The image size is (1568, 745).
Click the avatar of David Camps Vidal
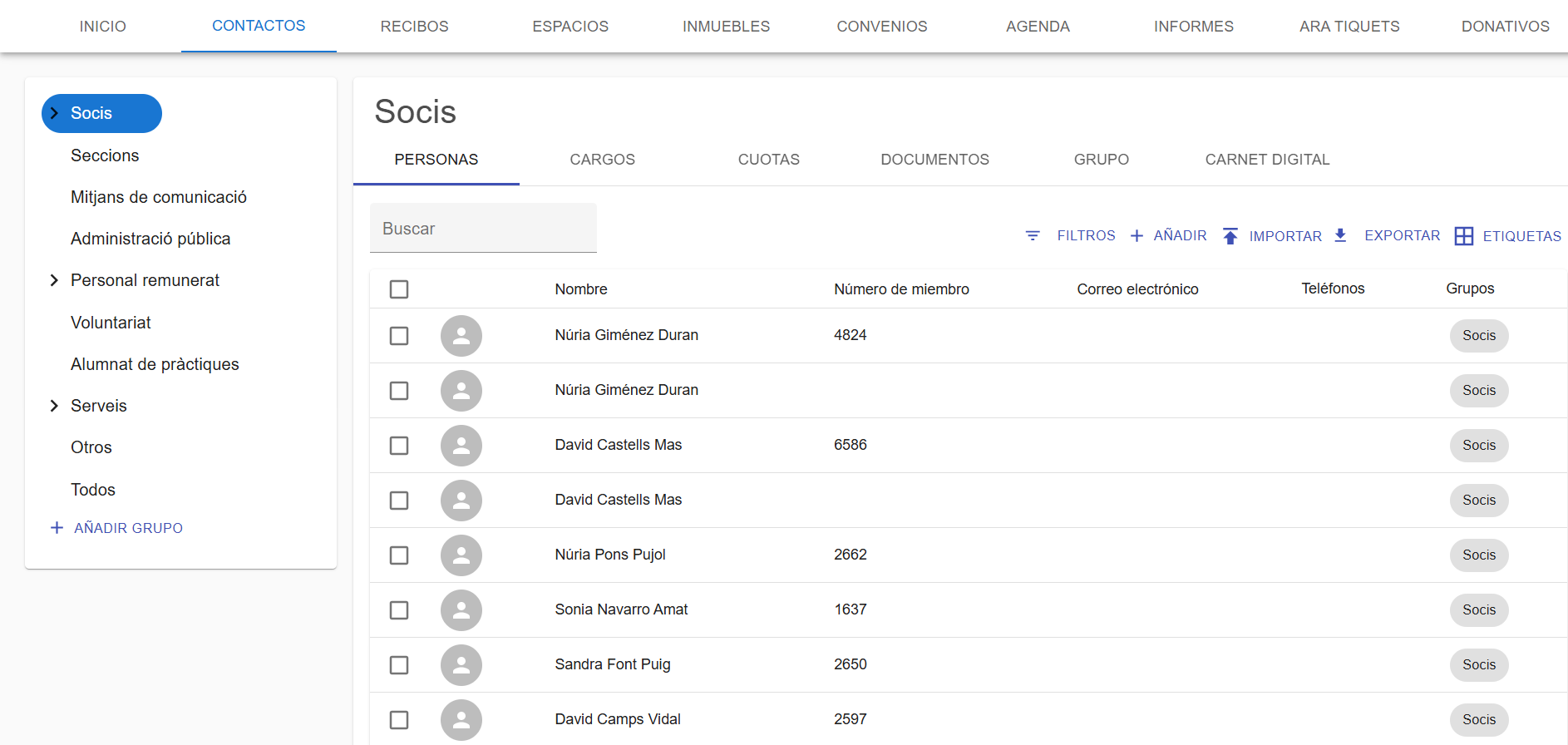click(461, 720)
